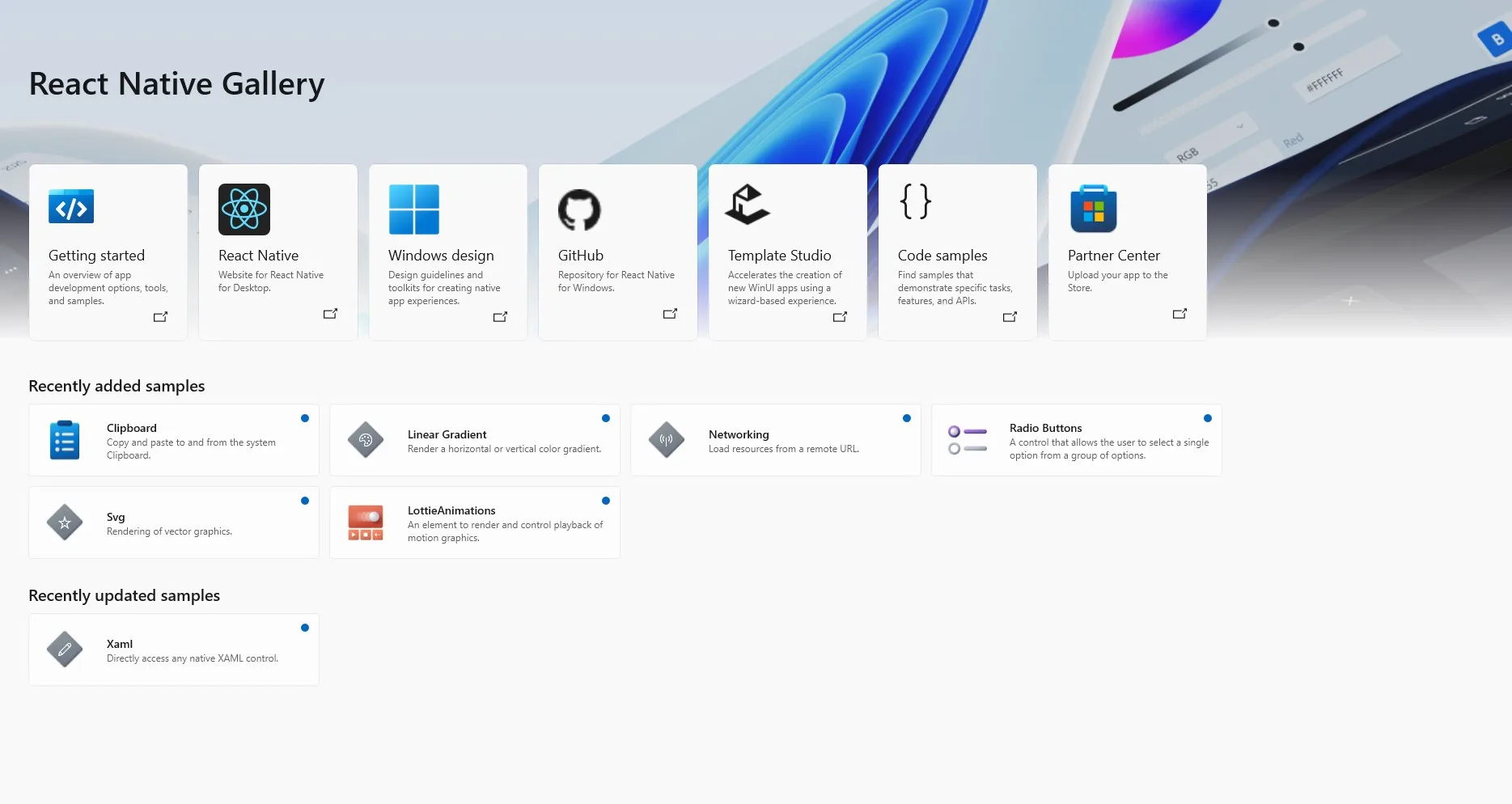Open the Partner Center title link
Viewport: 1512px width, 804px height.
point(1114,256)
